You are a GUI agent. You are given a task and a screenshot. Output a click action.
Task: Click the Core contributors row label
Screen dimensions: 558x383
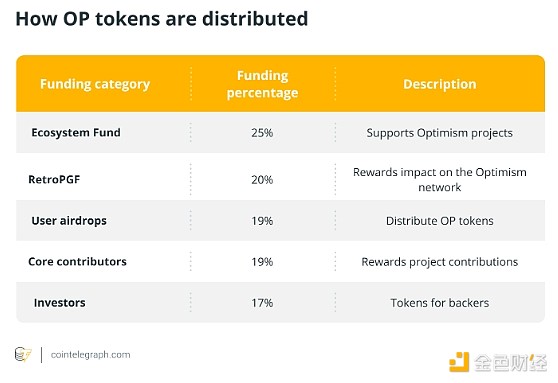(x=77, y=262)
